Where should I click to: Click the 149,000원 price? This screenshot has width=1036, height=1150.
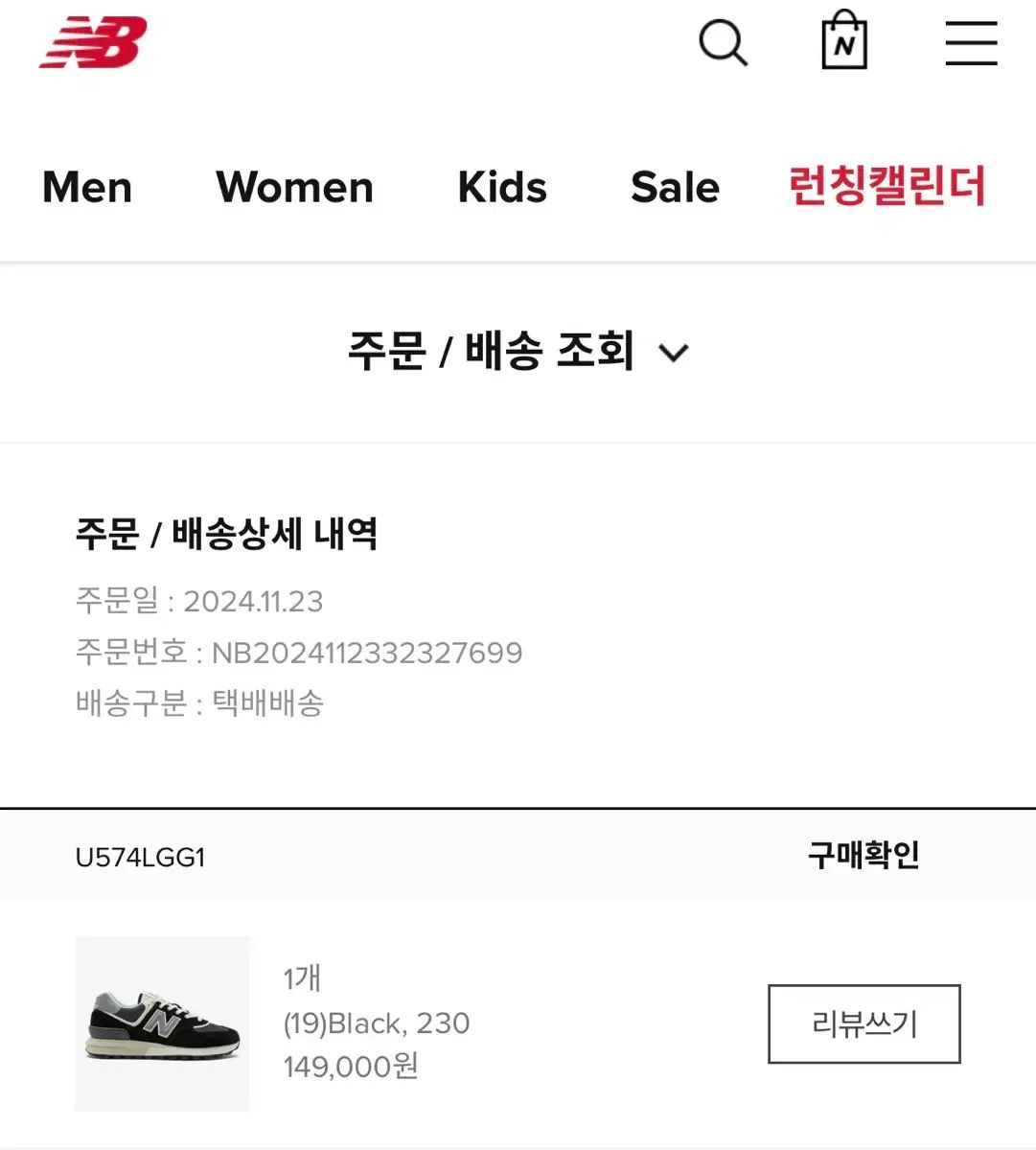[x=351, y=1066]
